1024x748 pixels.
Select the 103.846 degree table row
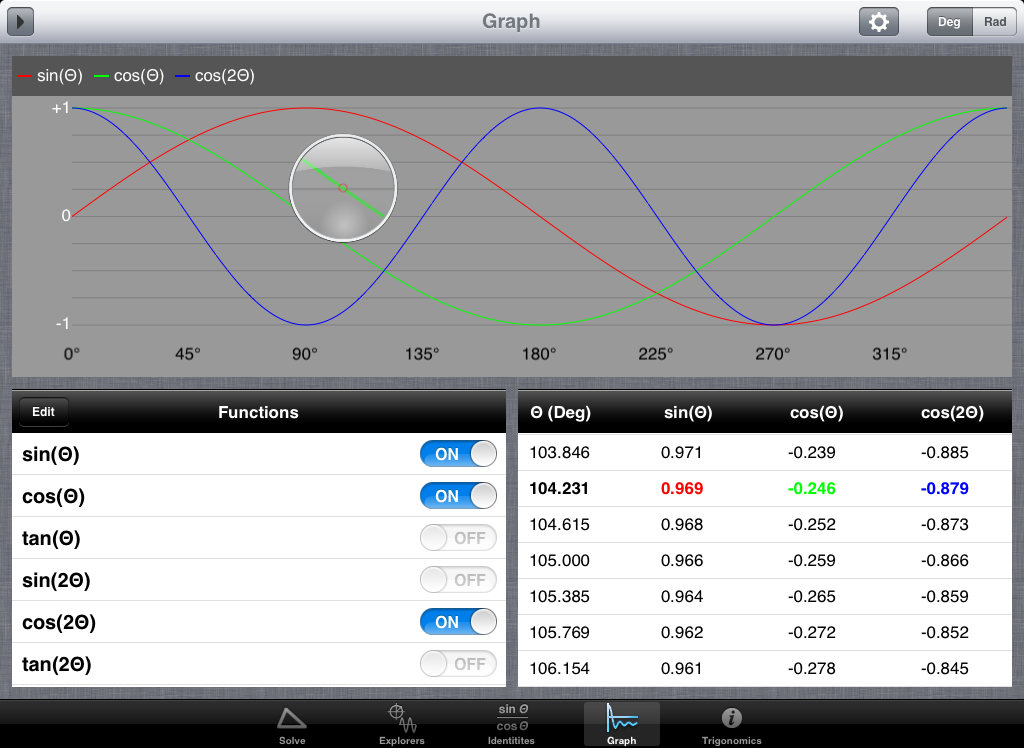click(x=764, y=453)
